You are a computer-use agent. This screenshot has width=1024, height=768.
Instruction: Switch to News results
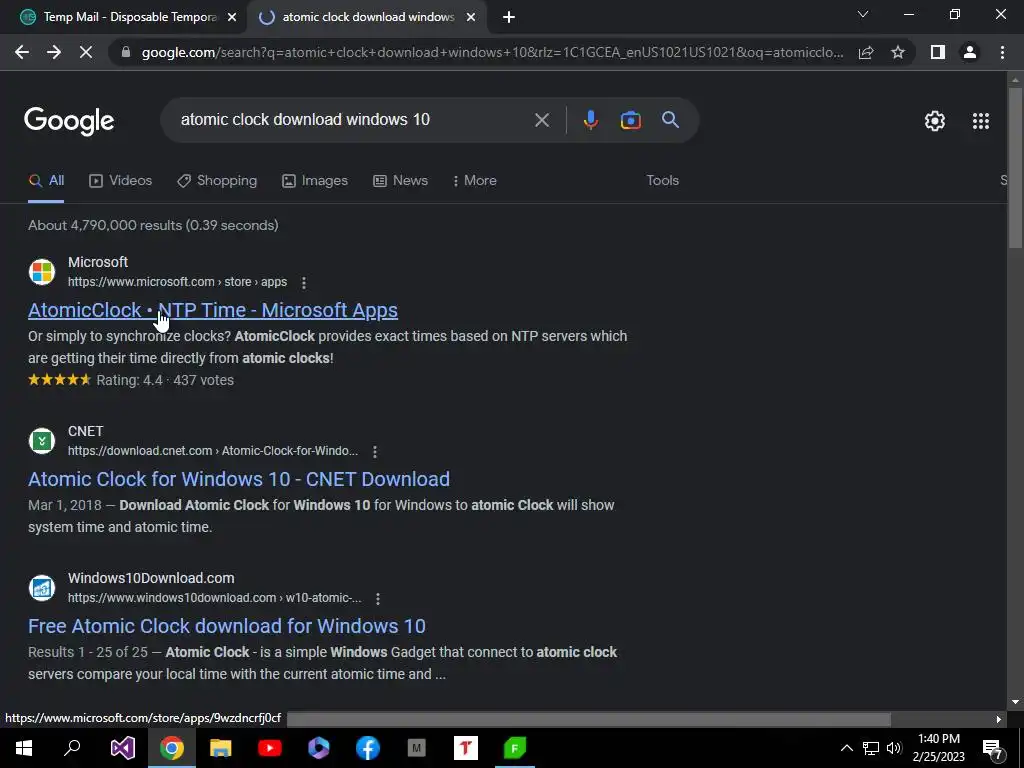(x=400, y=181)
